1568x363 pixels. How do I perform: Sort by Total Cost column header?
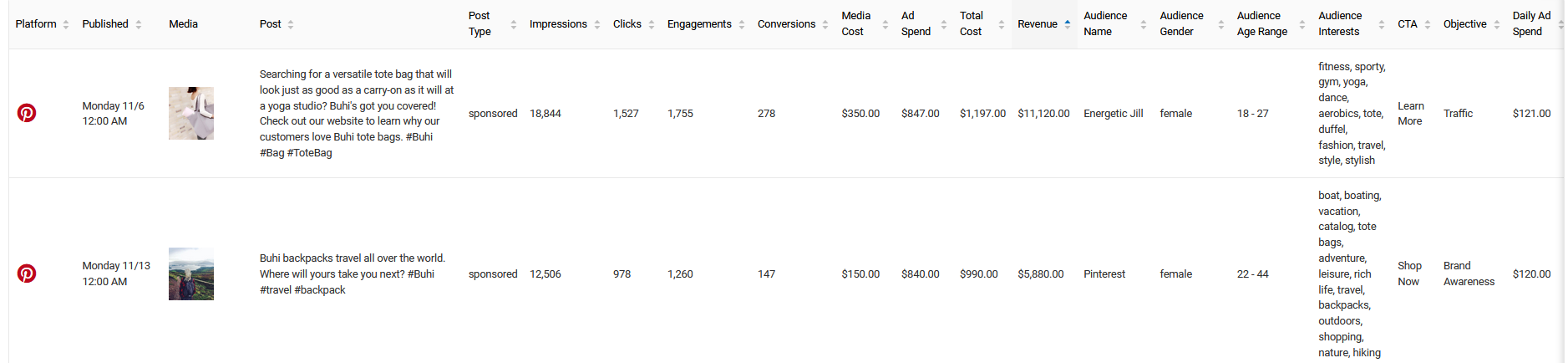click(x=972, y=23)
